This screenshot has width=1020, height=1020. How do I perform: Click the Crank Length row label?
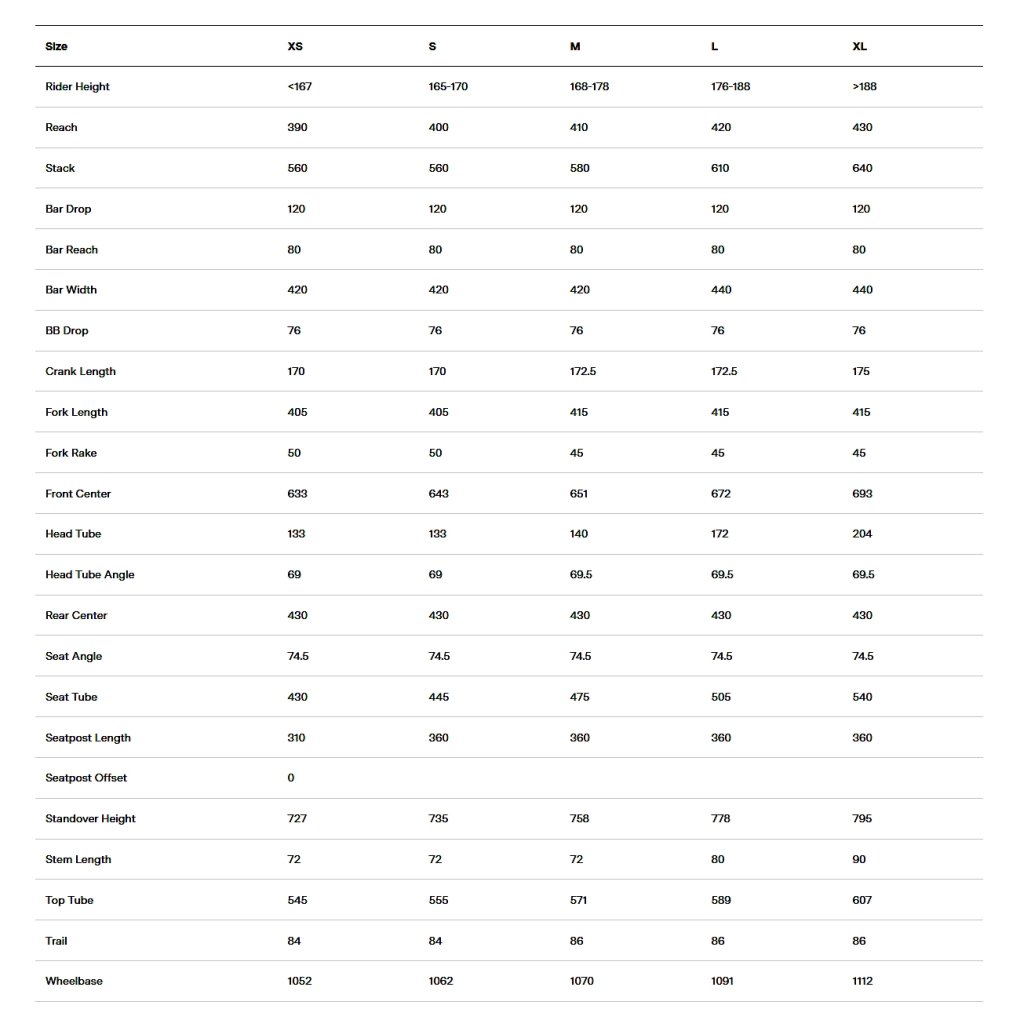click(80, 372)
